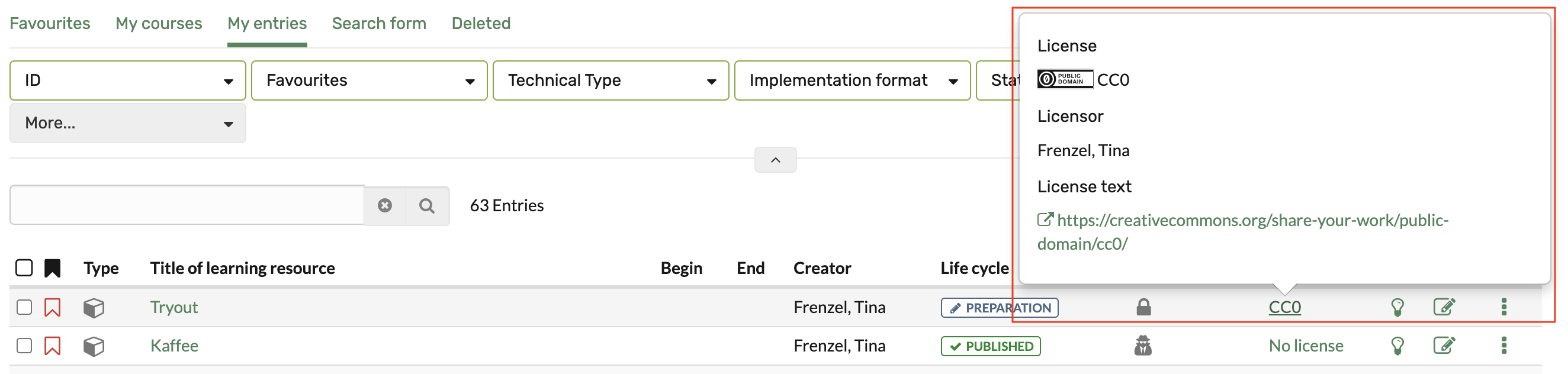
Task: Toggle the select-all checkbox in table header
Action: (x=24, y=267)
